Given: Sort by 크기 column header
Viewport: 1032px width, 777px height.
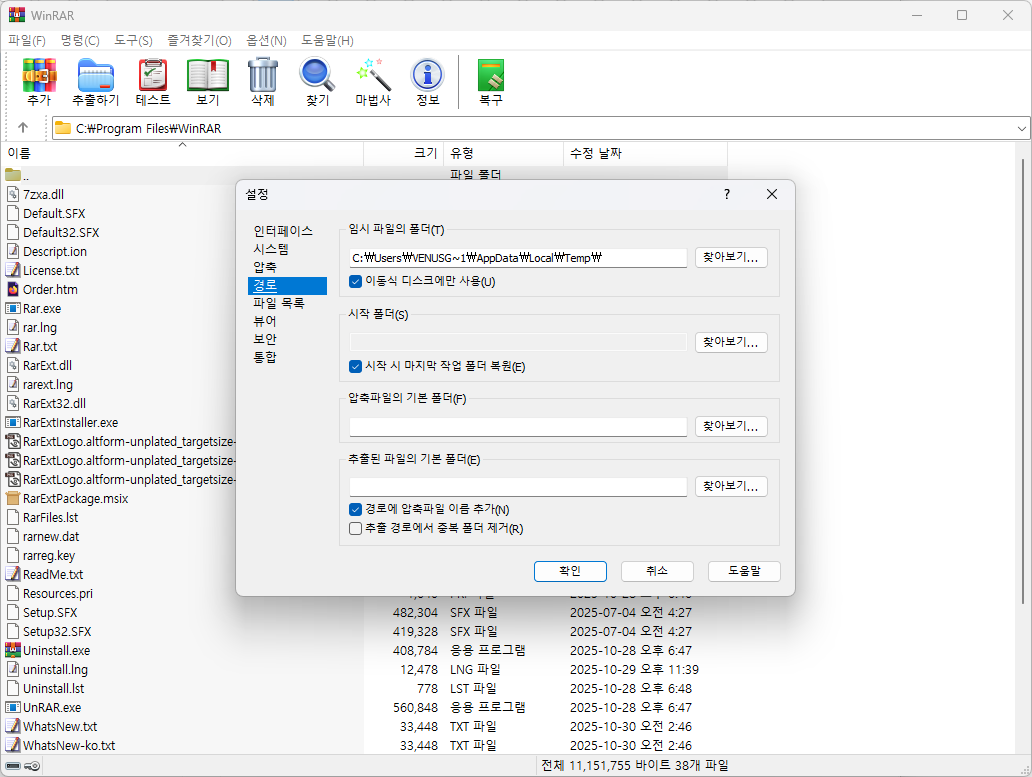Looking at the screenshot, I should (x=403, y=153).
